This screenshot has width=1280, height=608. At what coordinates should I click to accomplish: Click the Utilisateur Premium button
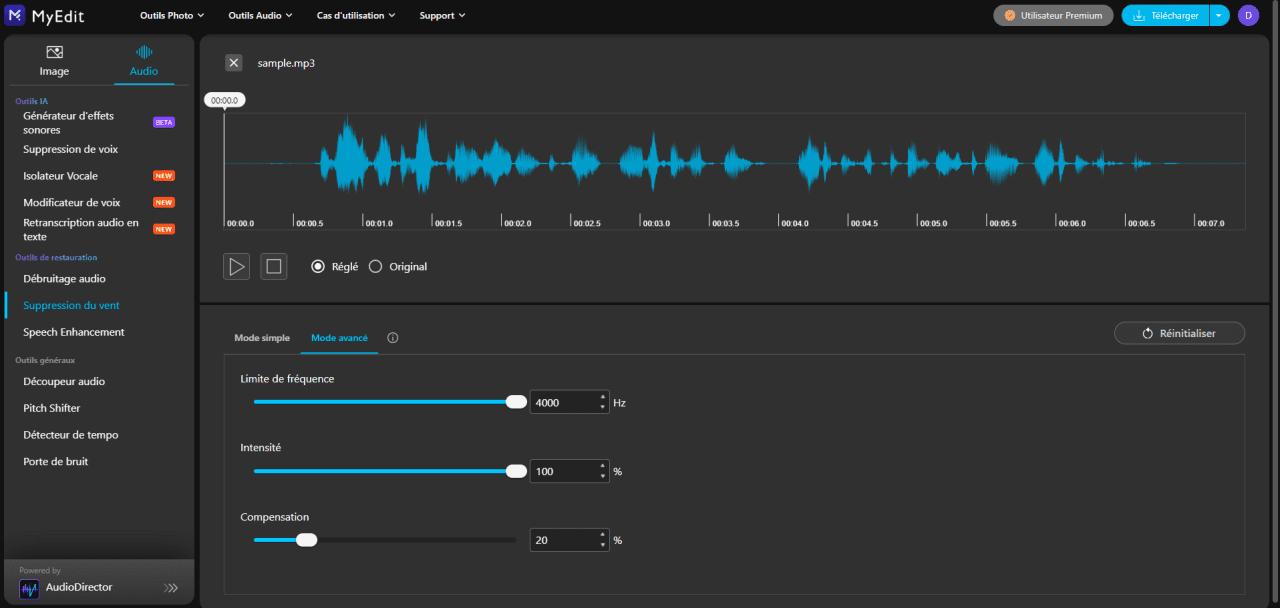[x=1053, y=16]
